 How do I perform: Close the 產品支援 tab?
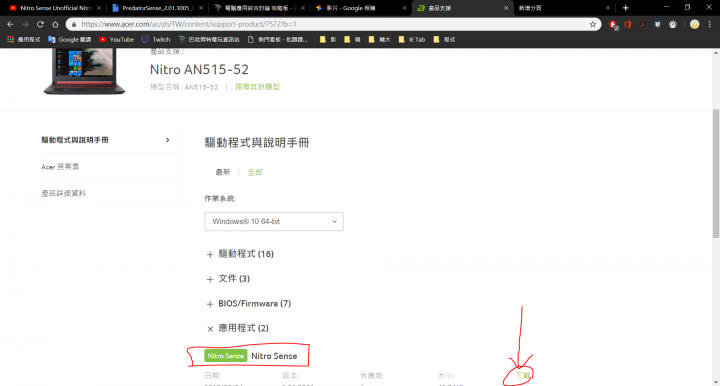point(506,8)
